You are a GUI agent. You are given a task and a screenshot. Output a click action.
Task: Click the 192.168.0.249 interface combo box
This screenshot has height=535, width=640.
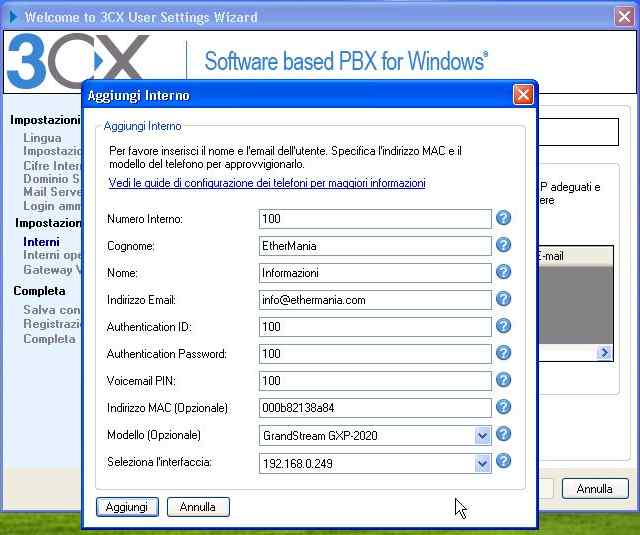375,463
